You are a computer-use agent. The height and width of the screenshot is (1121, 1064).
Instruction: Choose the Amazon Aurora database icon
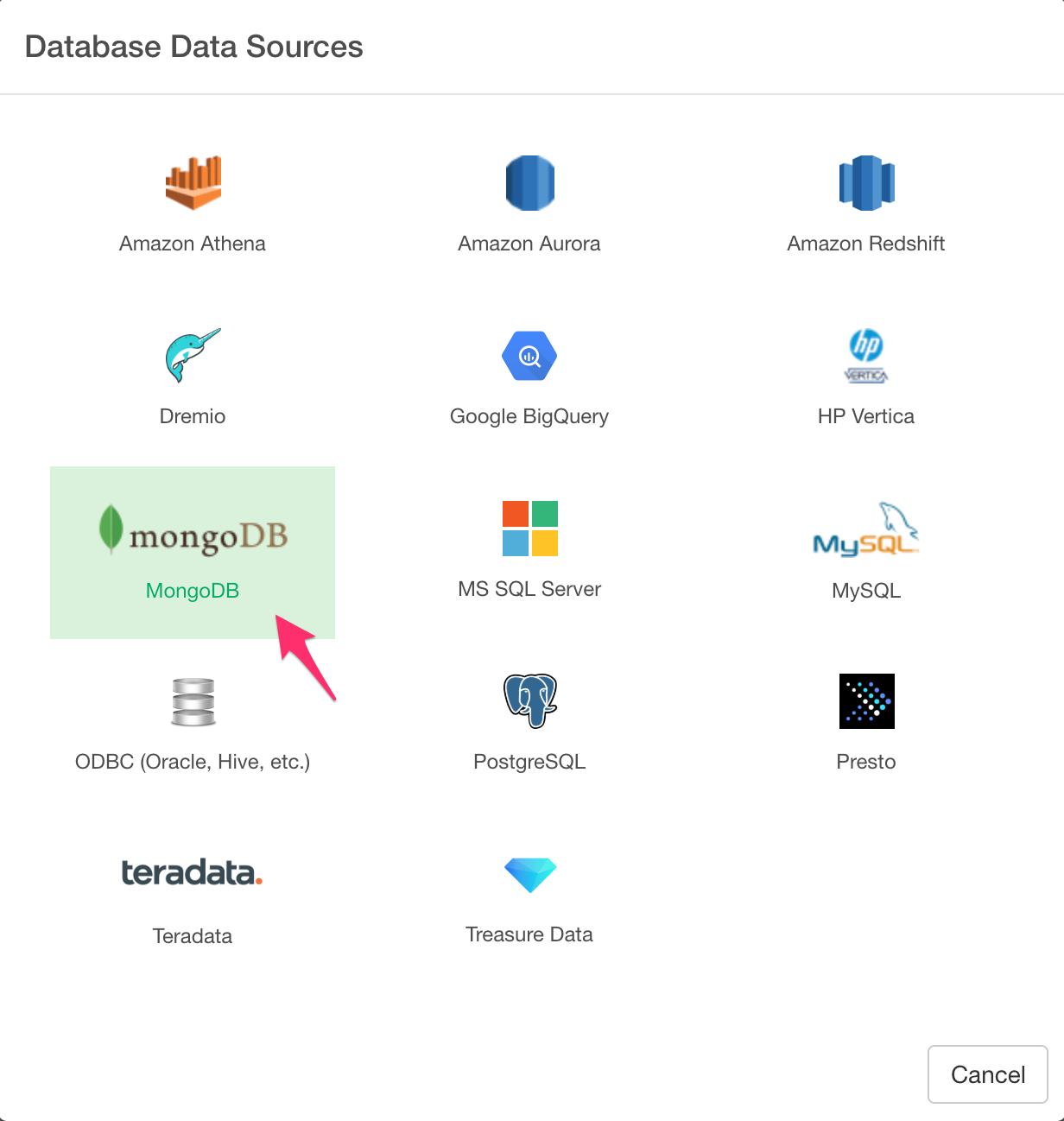tap(529, 183)
